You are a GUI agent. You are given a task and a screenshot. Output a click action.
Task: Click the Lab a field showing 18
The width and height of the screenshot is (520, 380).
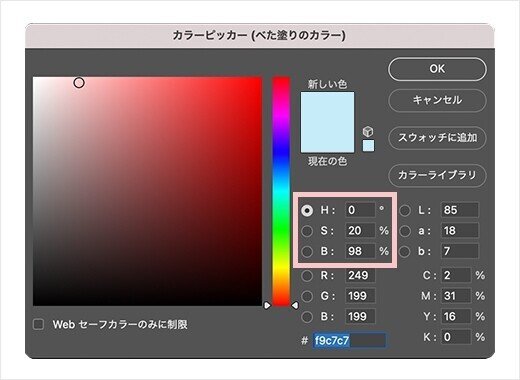[460, 231]
